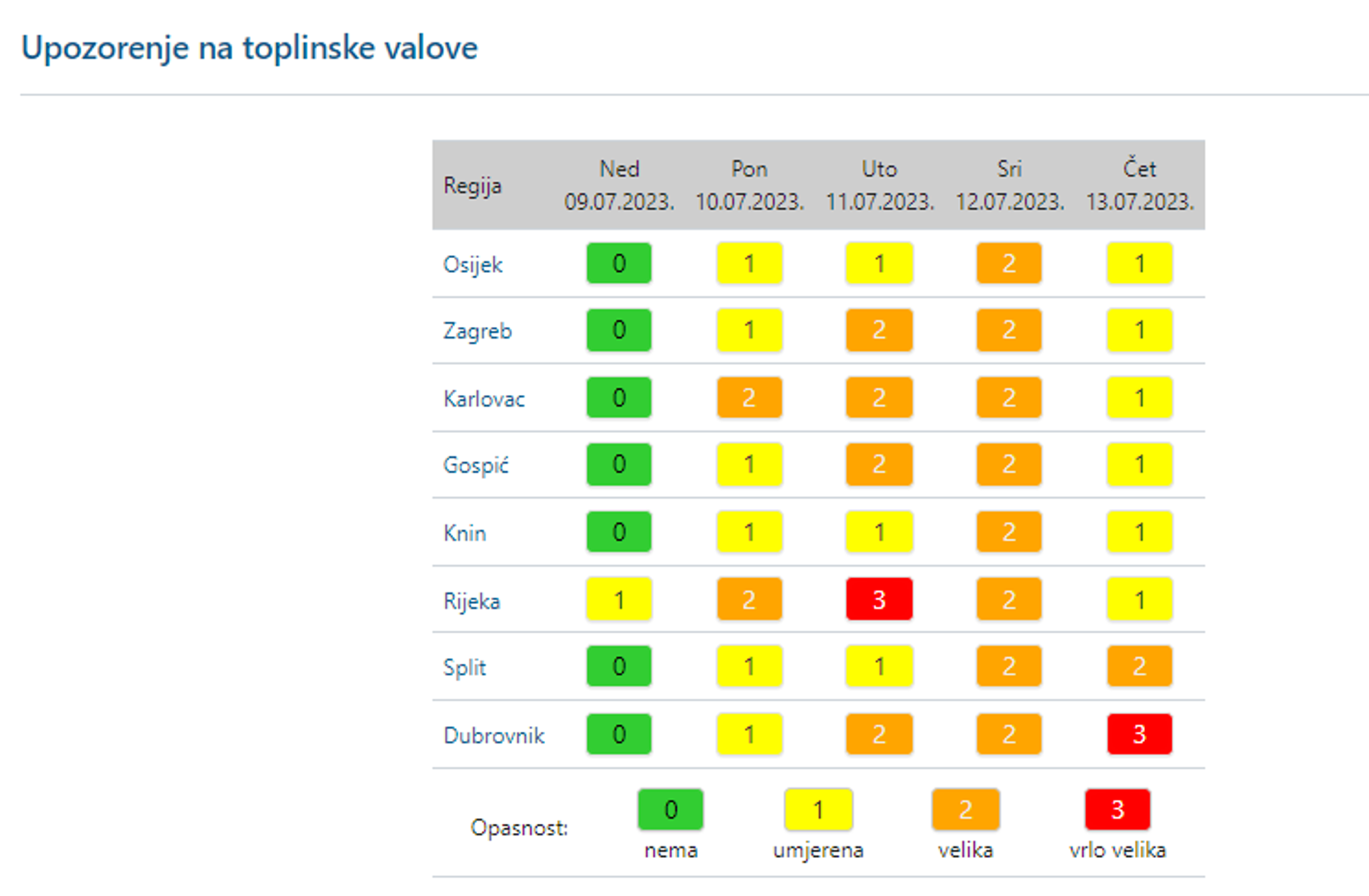Viewport: 1369px width, 896px height.
Task: Click the 'Upozorenje na toplinske valove' heading
Action: [x=249, y=48]
